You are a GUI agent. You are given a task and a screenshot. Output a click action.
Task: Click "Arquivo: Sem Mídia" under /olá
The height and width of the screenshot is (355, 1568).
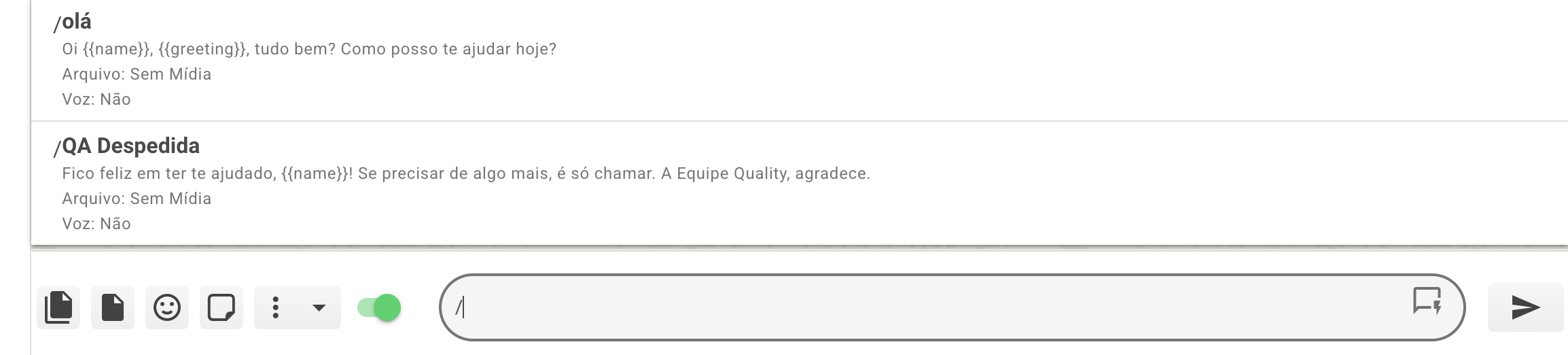[x=137, y=74]
